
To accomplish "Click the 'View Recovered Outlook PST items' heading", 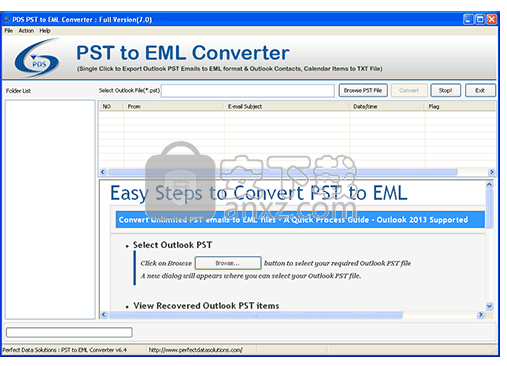I will click(206, 306).
